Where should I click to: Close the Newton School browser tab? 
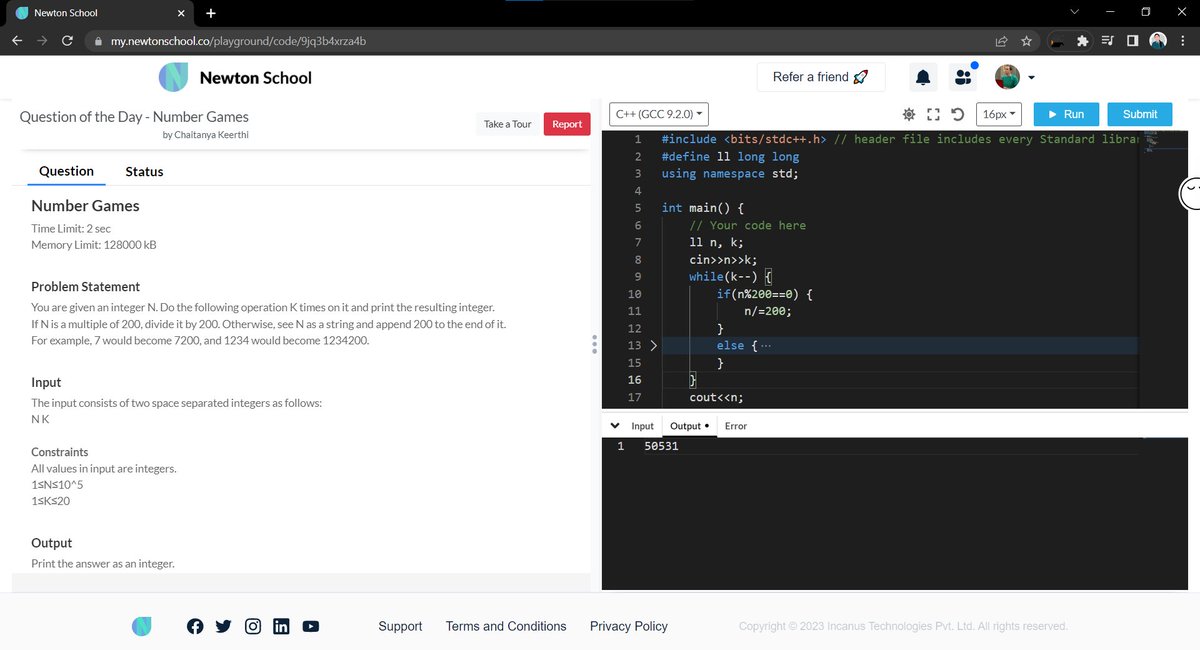click(181, 14)
